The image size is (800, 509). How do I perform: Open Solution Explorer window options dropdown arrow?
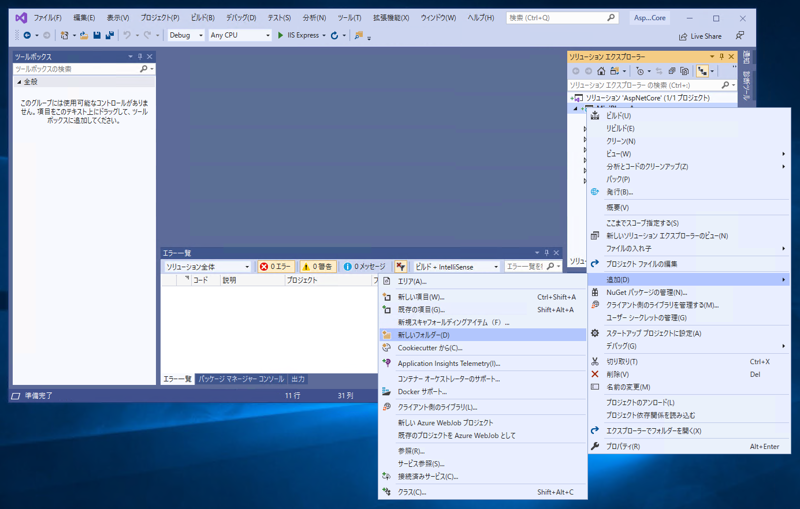pos(712,57)
